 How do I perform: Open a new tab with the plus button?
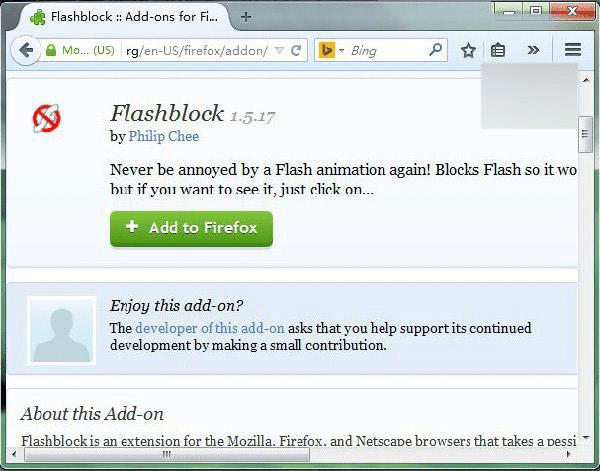click(x=246, y=17)
